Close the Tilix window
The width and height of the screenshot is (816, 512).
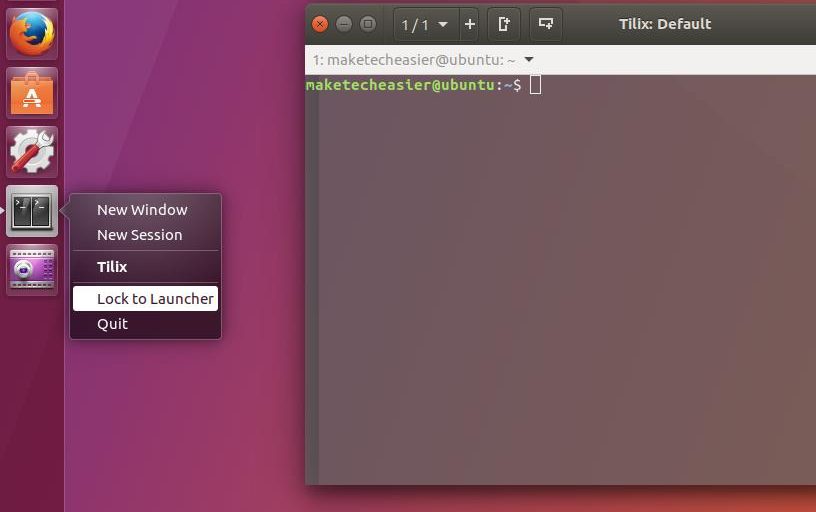coord(320,24)
